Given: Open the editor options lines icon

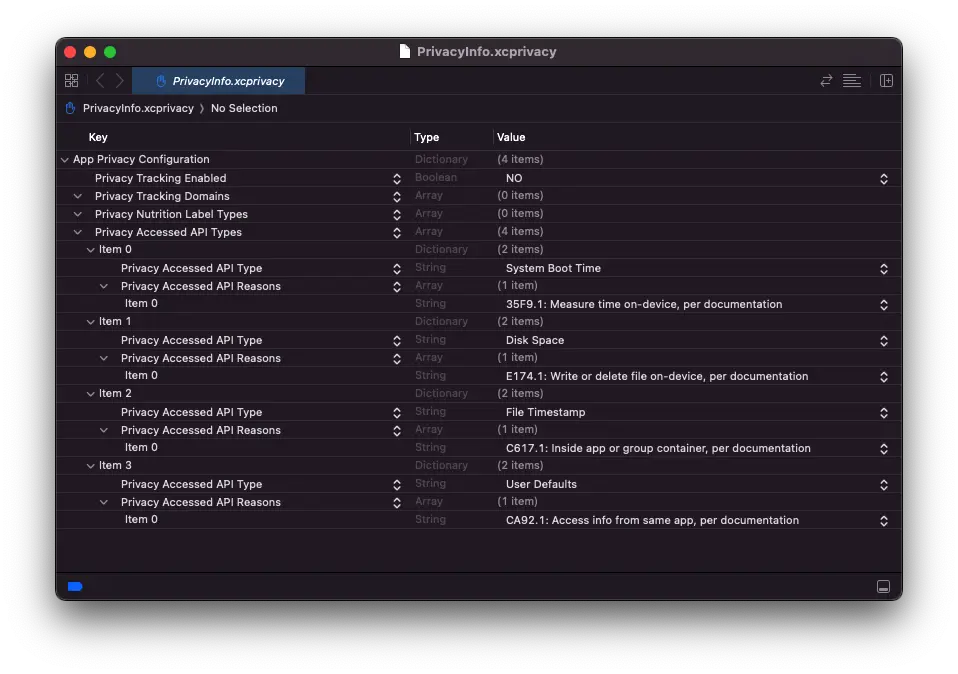Looking at the screenshot, I should coord(852,81).
